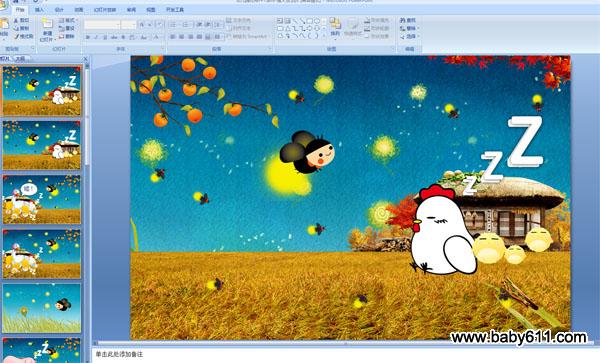Click Increase Indent icon
The width and height of the screenshot is (600, 363).
(208, 25)
